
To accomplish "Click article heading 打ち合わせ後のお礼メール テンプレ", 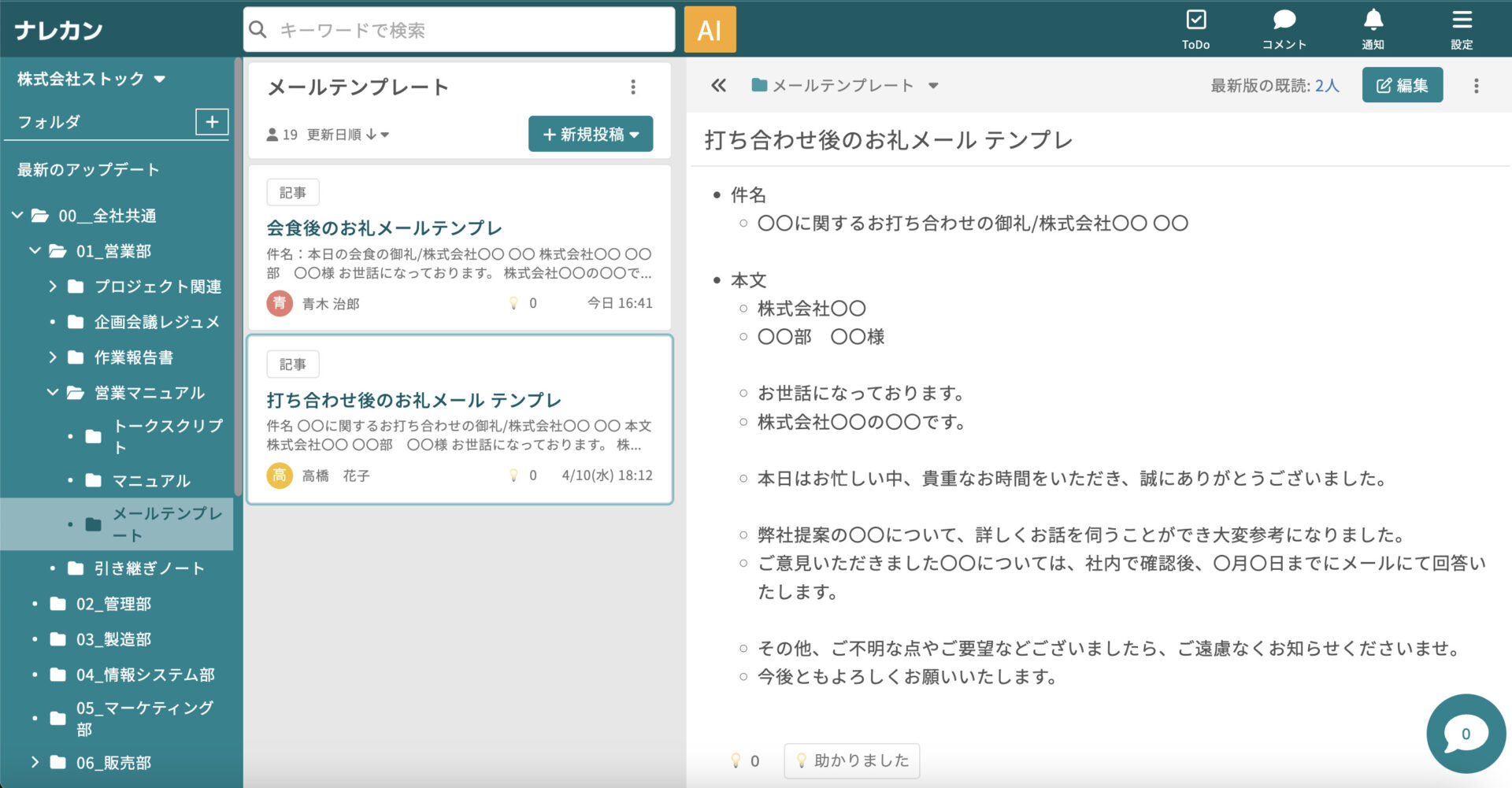I will pos(888,140).
